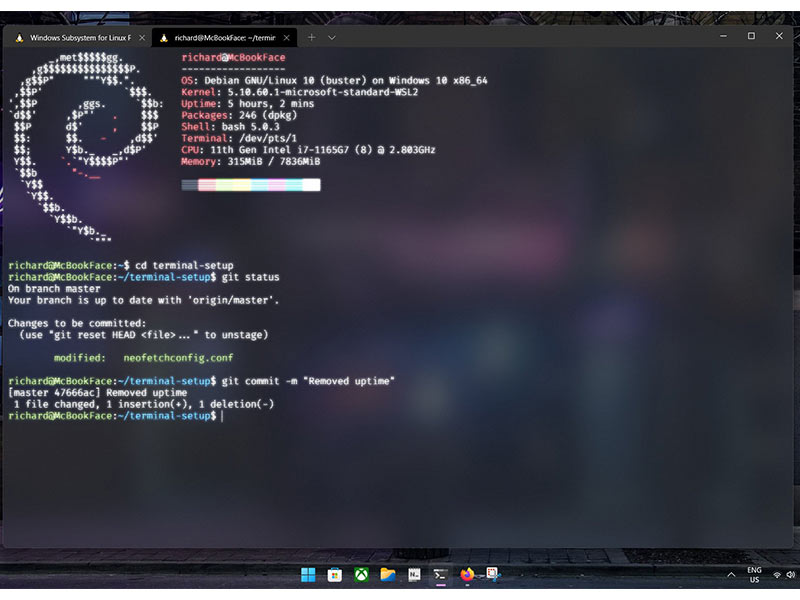The height and width of the screenshot is (600, 800).
Task: Open a new terminal tab
Action: [x=311, y=37]
